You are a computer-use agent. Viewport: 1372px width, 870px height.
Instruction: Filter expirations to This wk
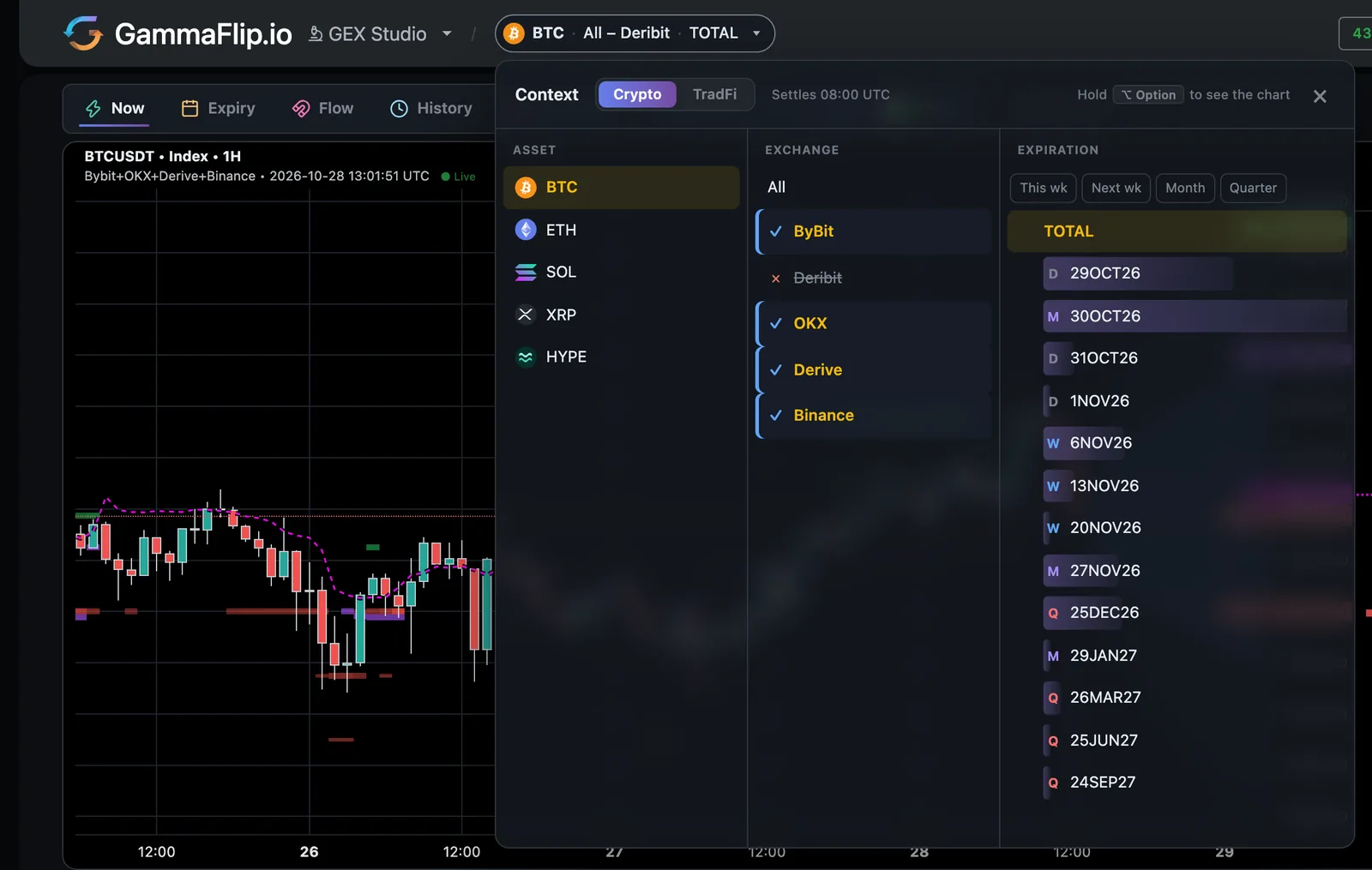(1044, 188)
